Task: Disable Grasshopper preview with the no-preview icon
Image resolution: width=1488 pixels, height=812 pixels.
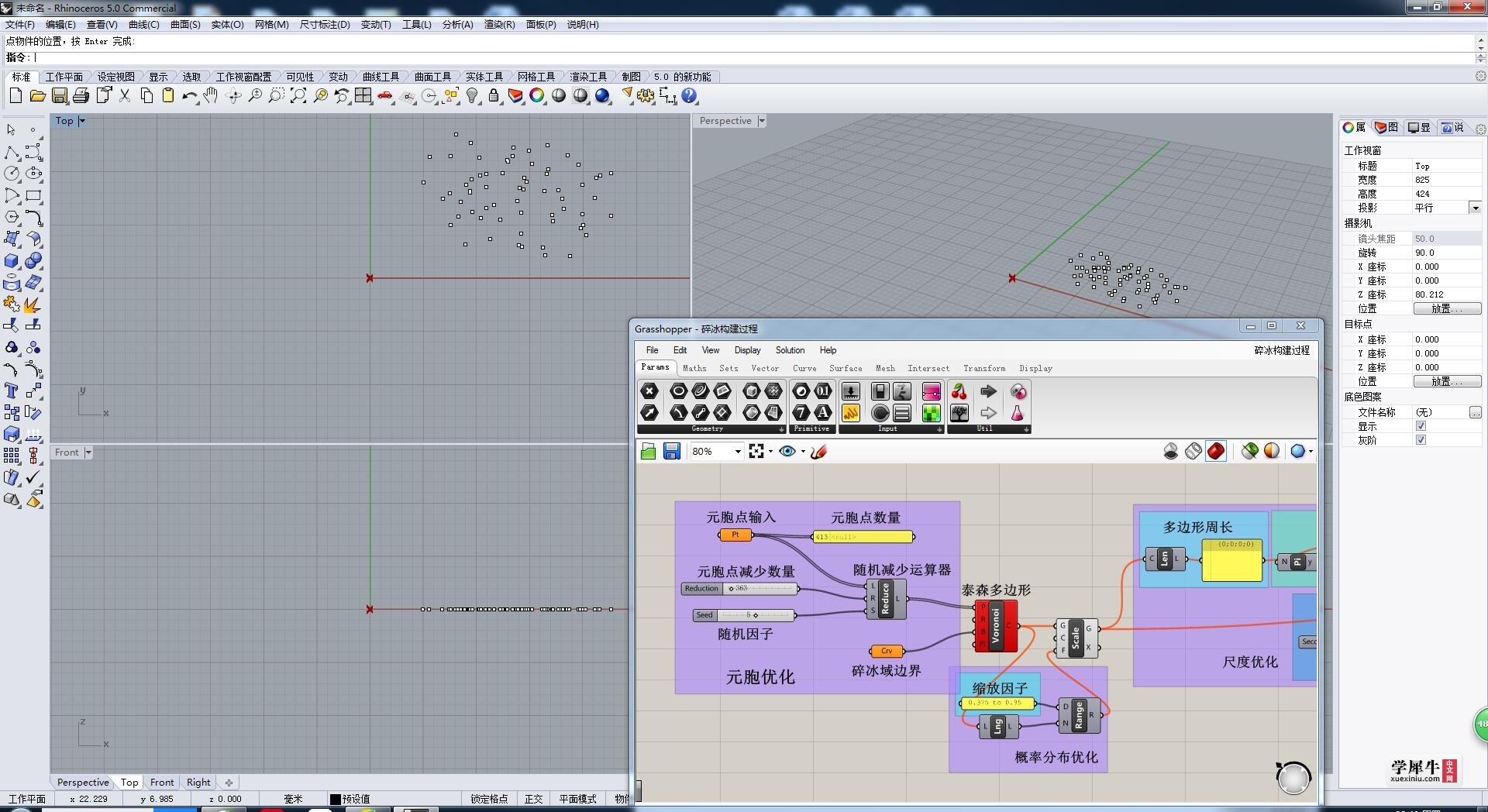Action: pos(1171,451)
